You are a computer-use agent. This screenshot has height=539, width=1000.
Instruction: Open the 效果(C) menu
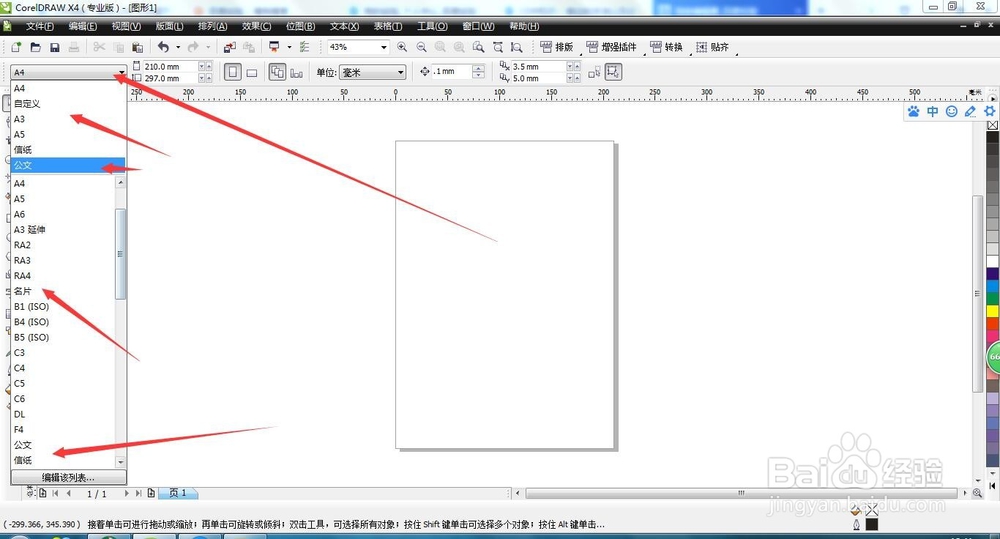tap(256, 26)
